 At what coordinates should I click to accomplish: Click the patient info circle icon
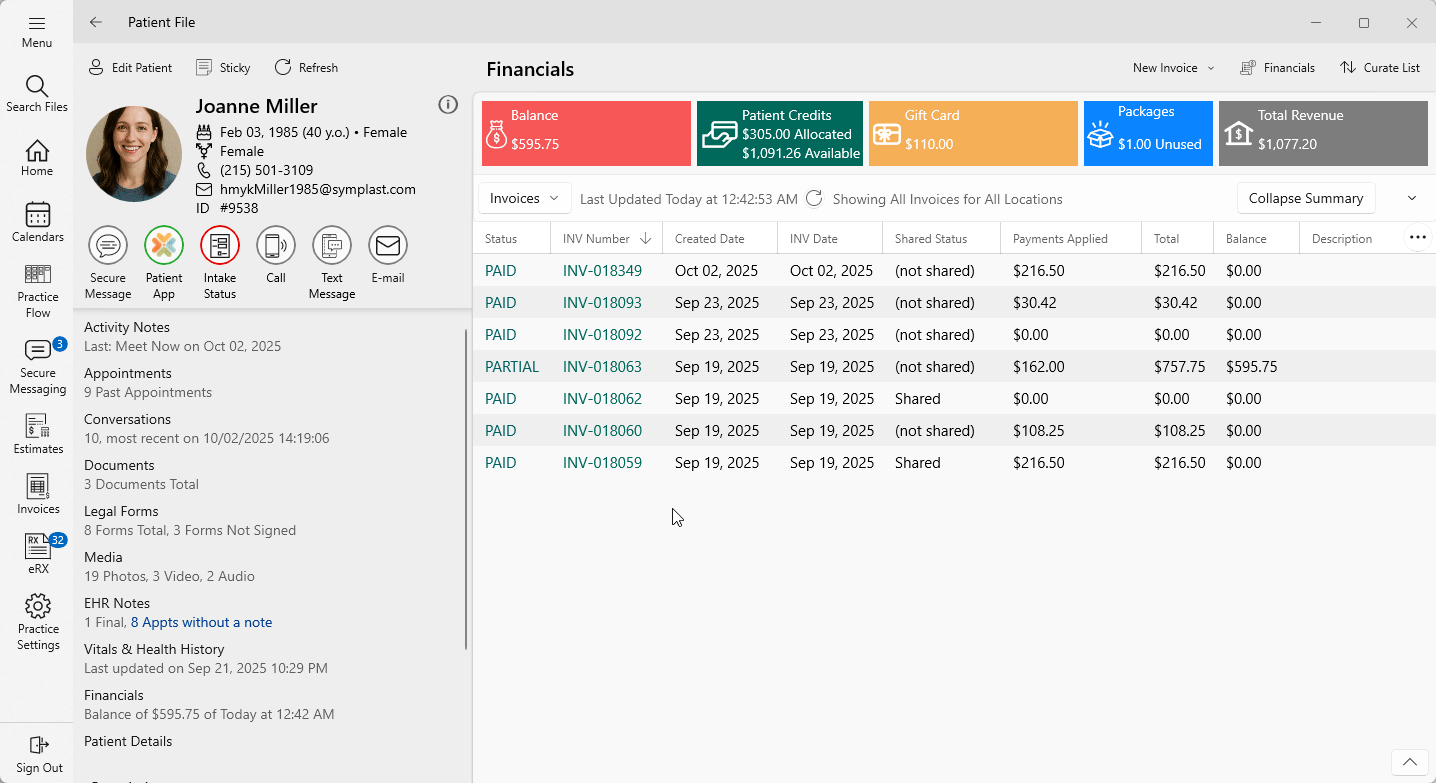pyautogui.click(x=448, y=105)
